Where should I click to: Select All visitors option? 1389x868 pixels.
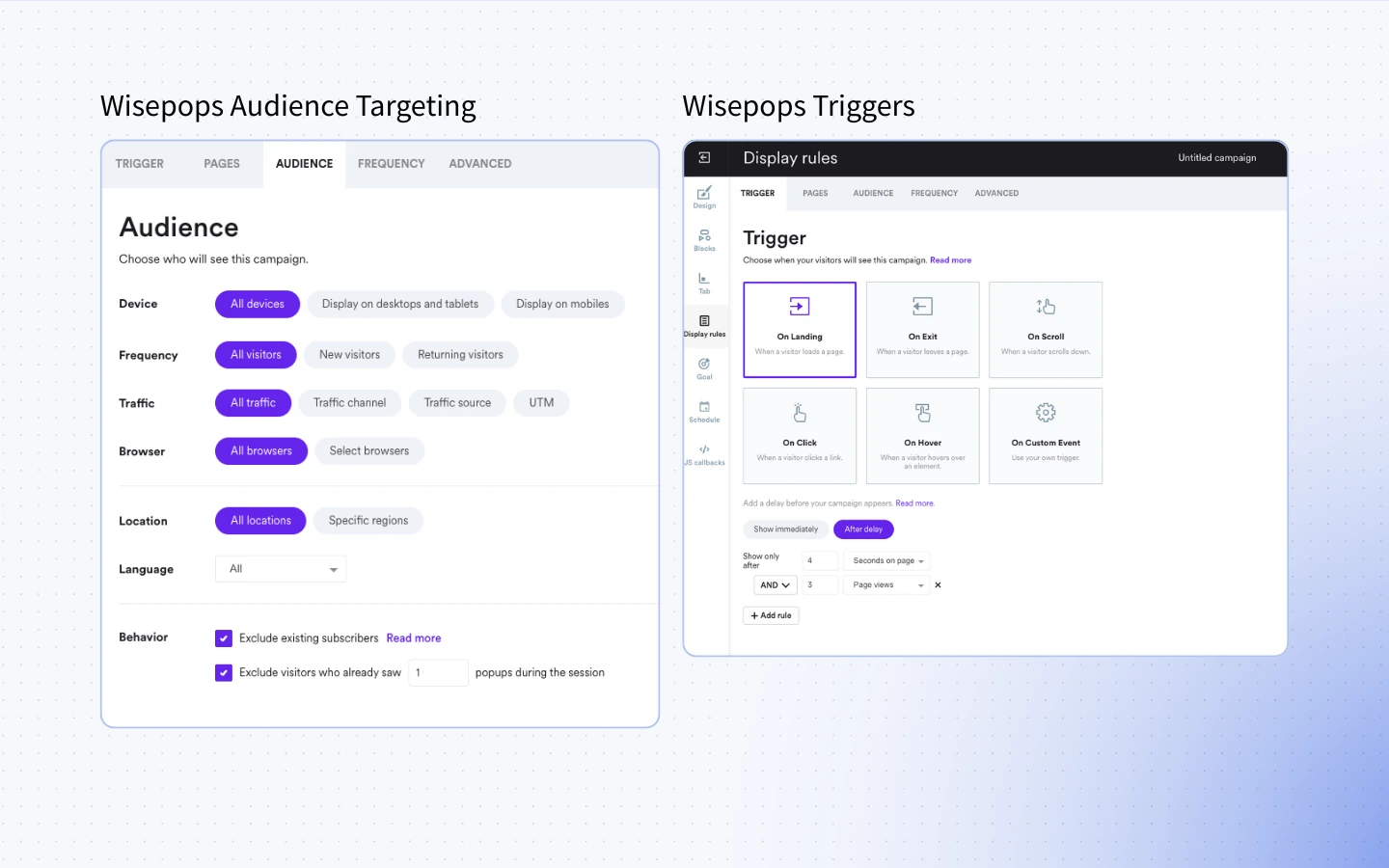[256, 355]
